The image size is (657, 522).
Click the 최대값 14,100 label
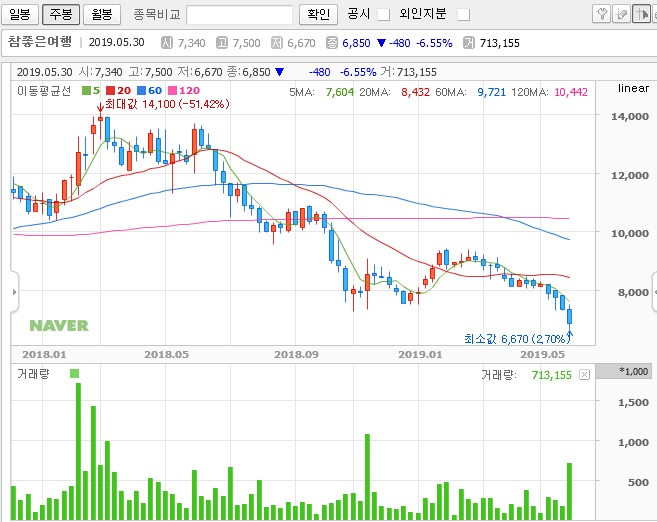[167, 104]
